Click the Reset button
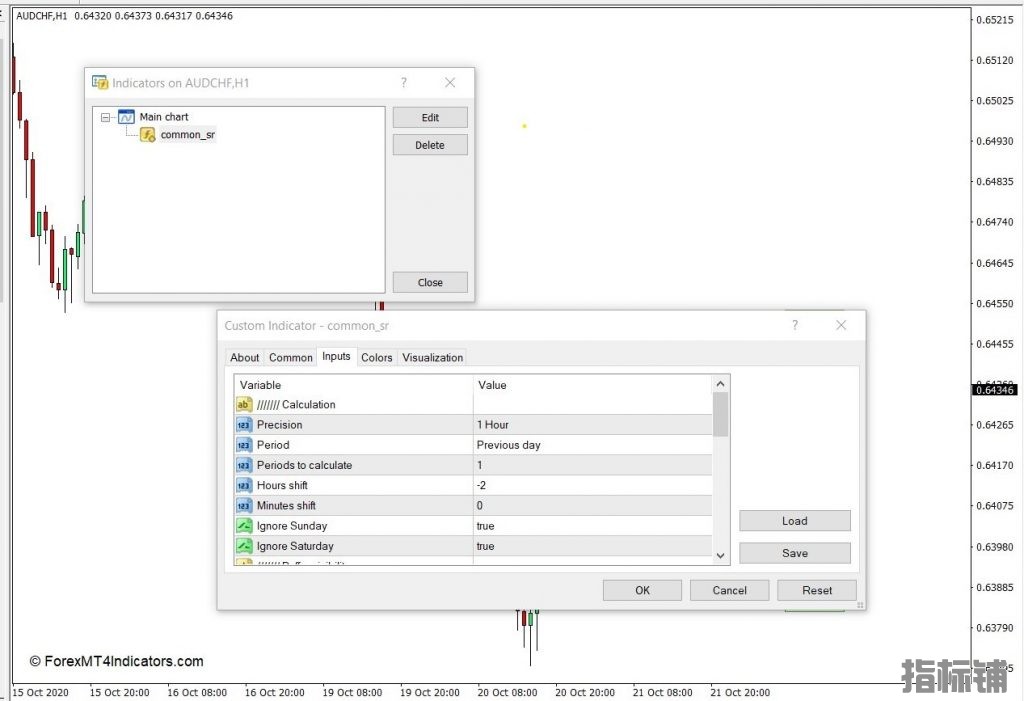 (x=817, y=590)
